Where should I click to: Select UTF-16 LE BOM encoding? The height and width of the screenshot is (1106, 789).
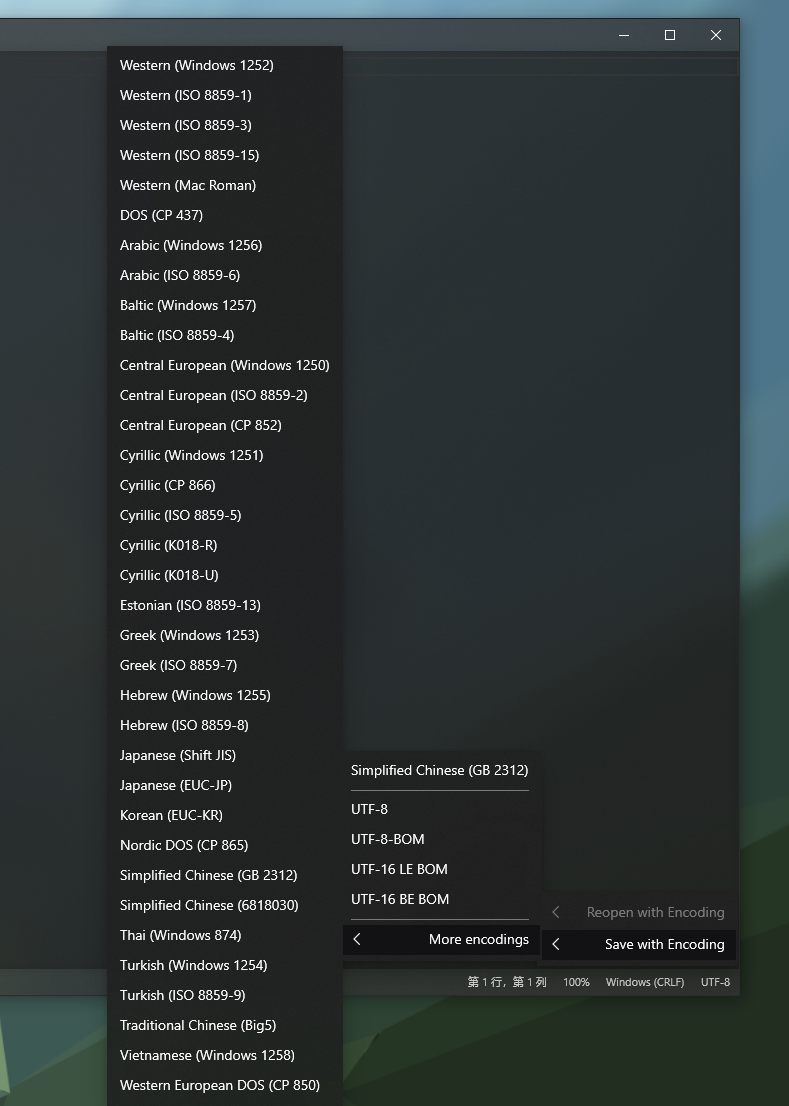(x=441, y=869)
